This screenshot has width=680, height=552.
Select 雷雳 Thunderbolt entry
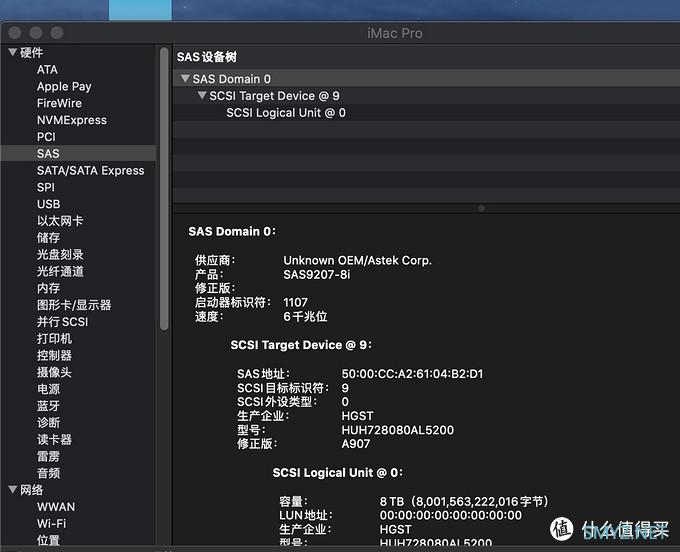pos(49,456)
